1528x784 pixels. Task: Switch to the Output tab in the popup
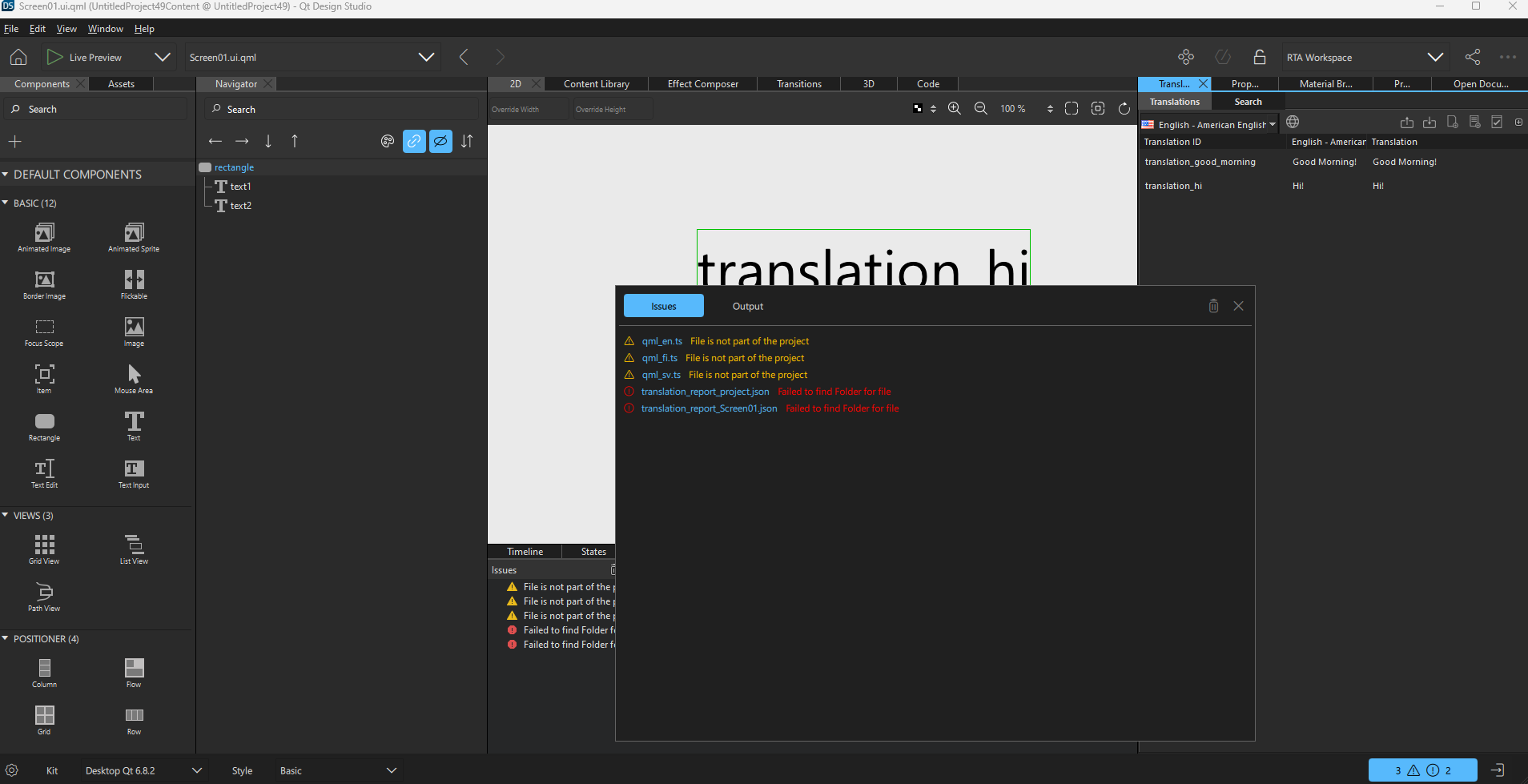pyautogui.click(x=747, y=307)
